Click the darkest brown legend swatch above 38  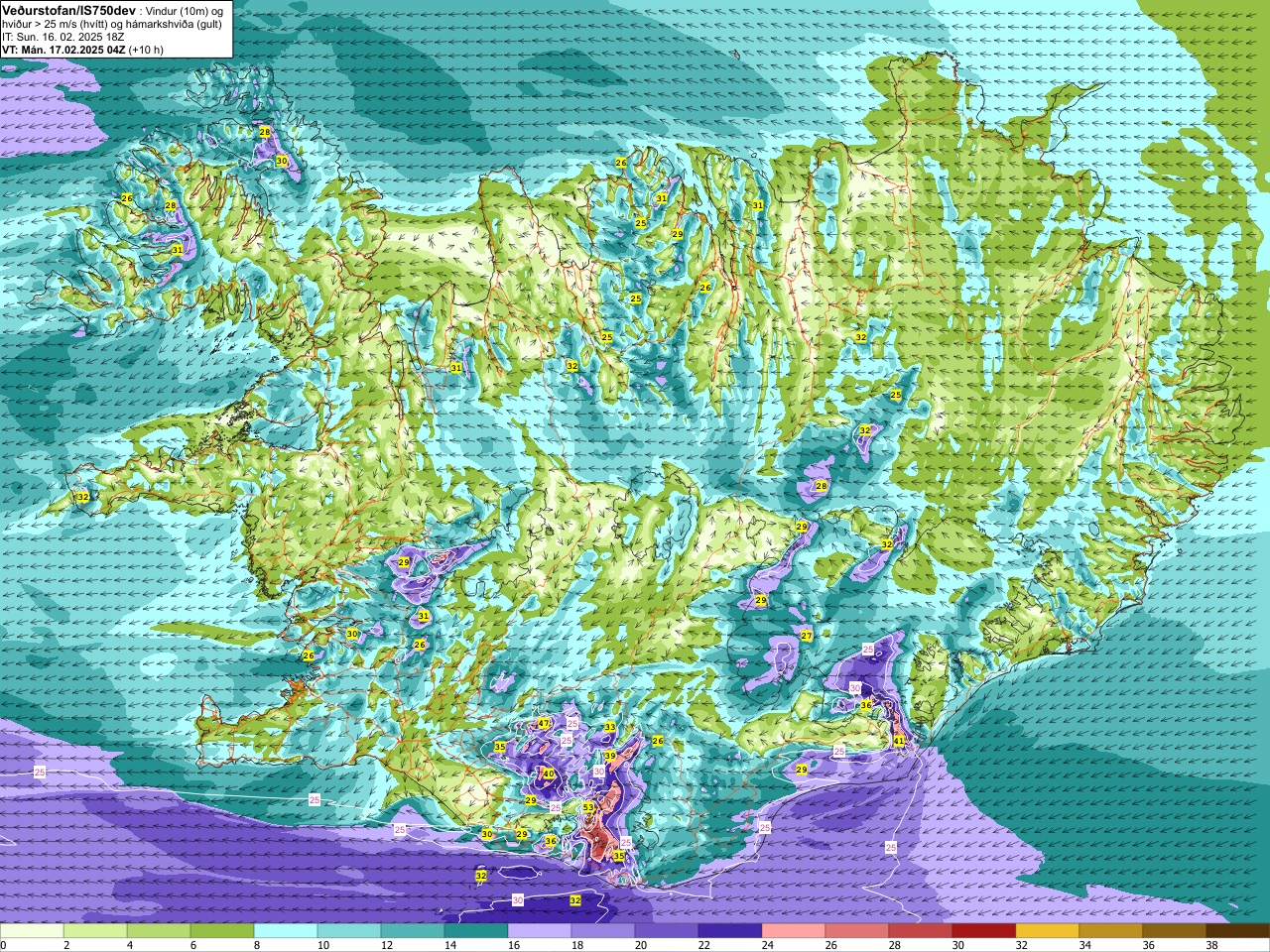coord(1238,931)
